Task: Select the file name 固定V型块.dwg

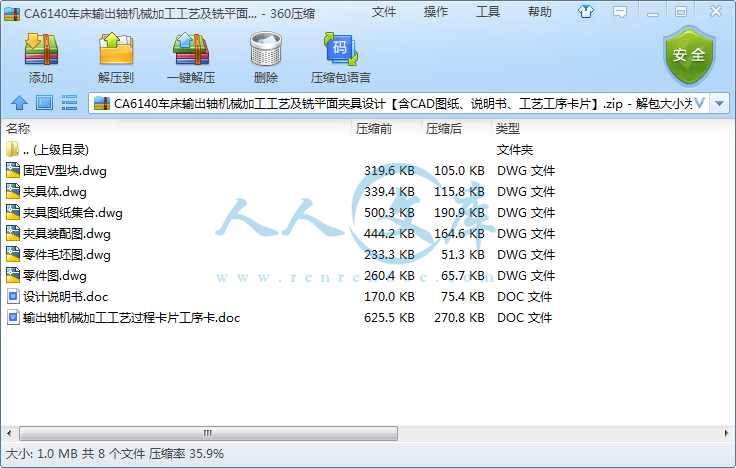Action: tap(65, 170)
